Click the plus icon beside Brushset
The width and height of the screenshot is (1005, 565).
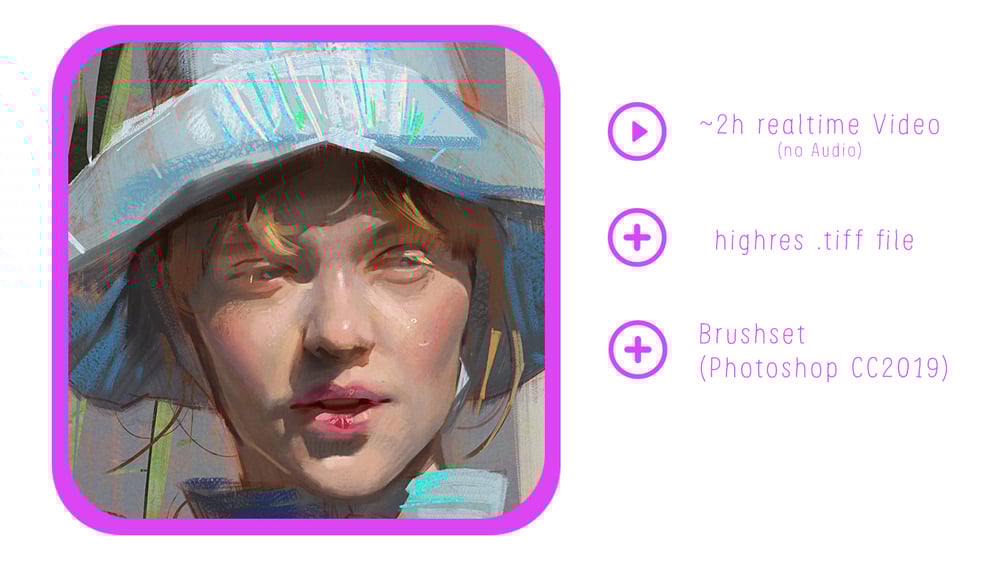(x=637, y=350)
